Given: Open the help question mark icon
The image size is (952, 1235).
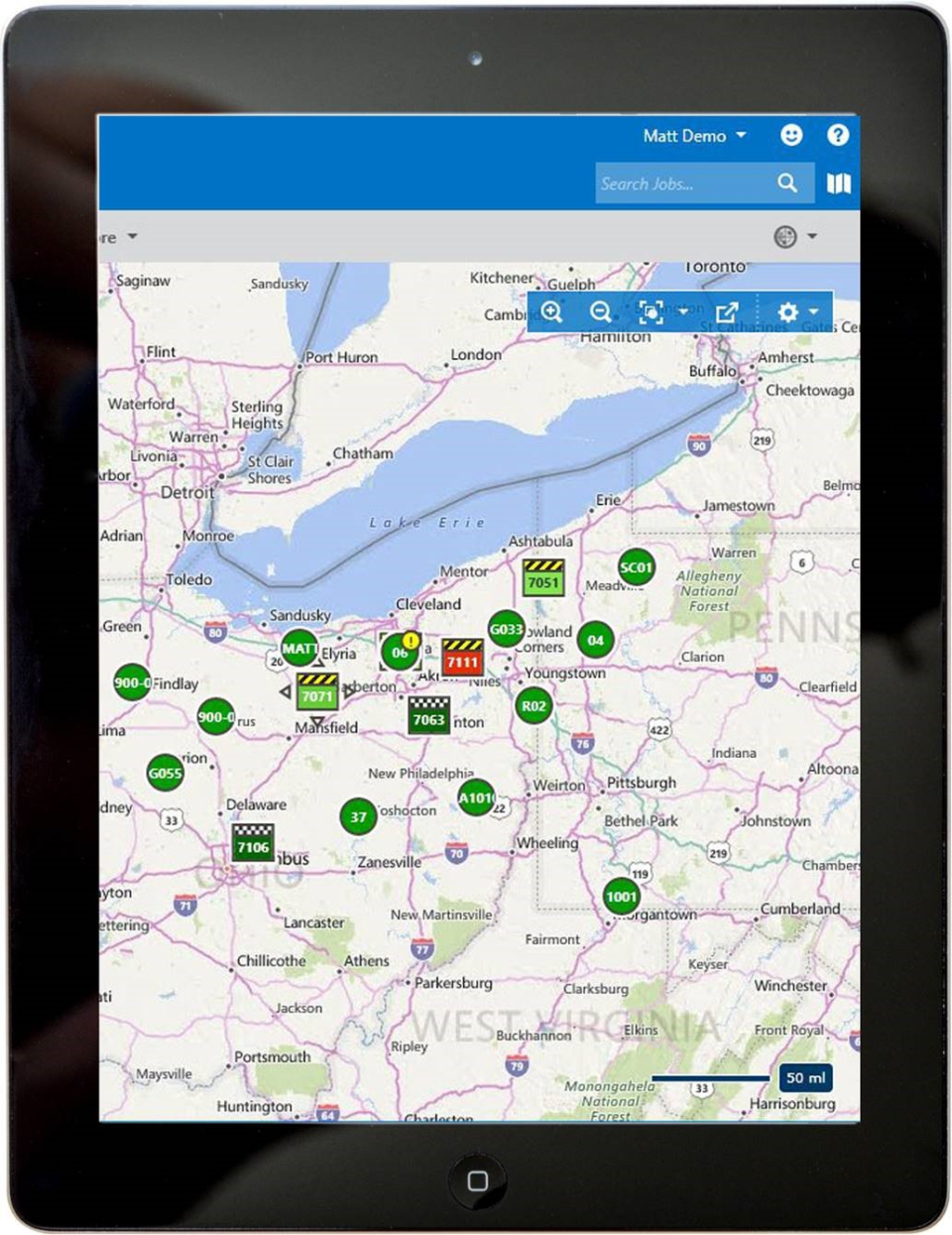Looking at the screenshot, I should [838, 135].
